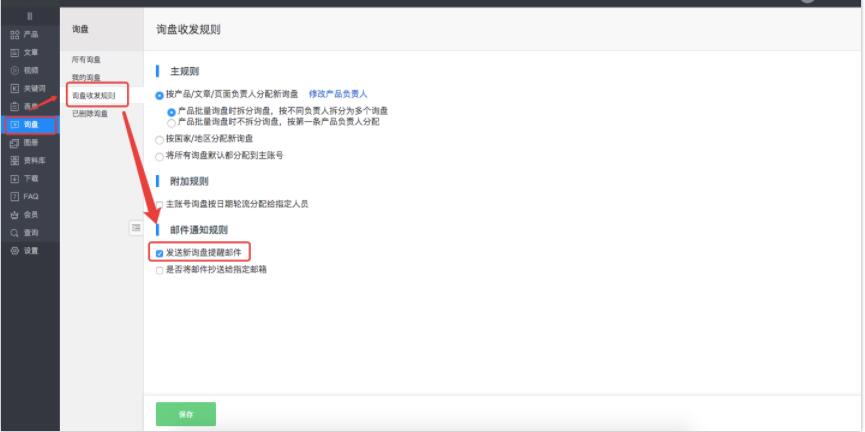Enable 发送新询盘提醒邮件 checkbox
Image resolution: width=865 pixels, height=432 pixels.
point(160,253)
